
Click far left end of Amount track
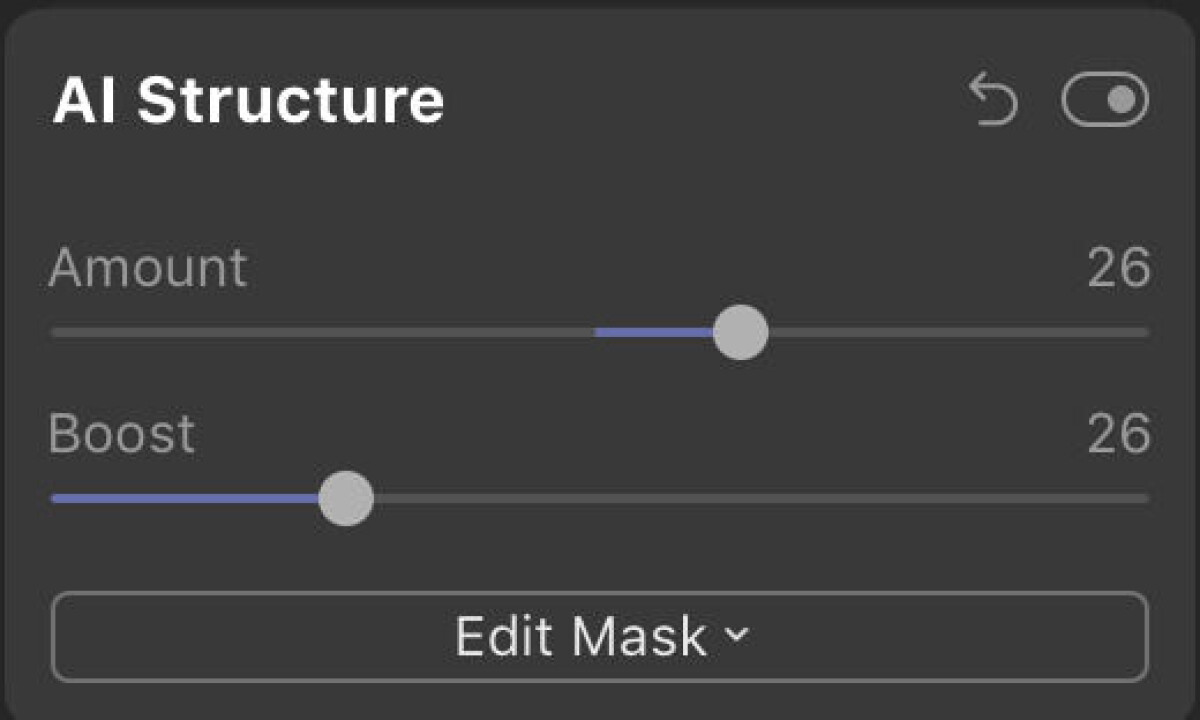[56, 332]
